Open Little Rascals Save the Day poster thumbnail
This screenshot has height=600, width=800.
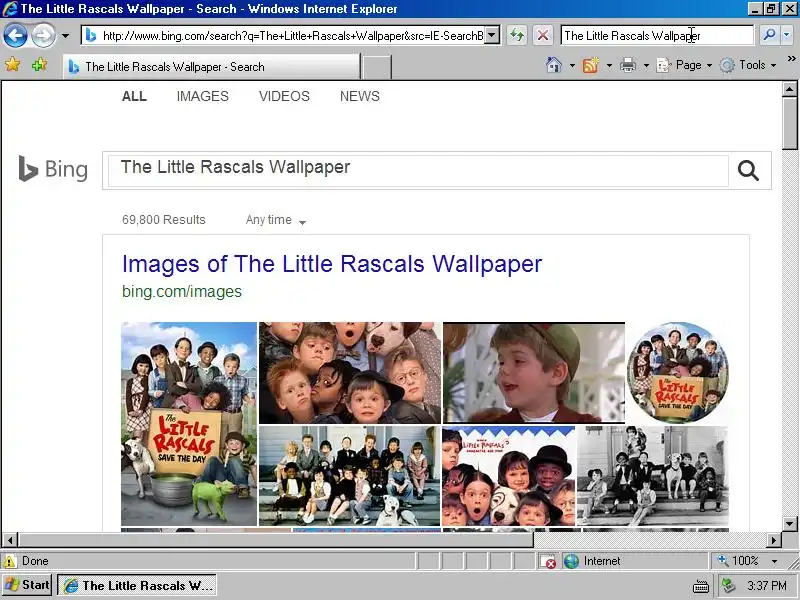[189, 423]
